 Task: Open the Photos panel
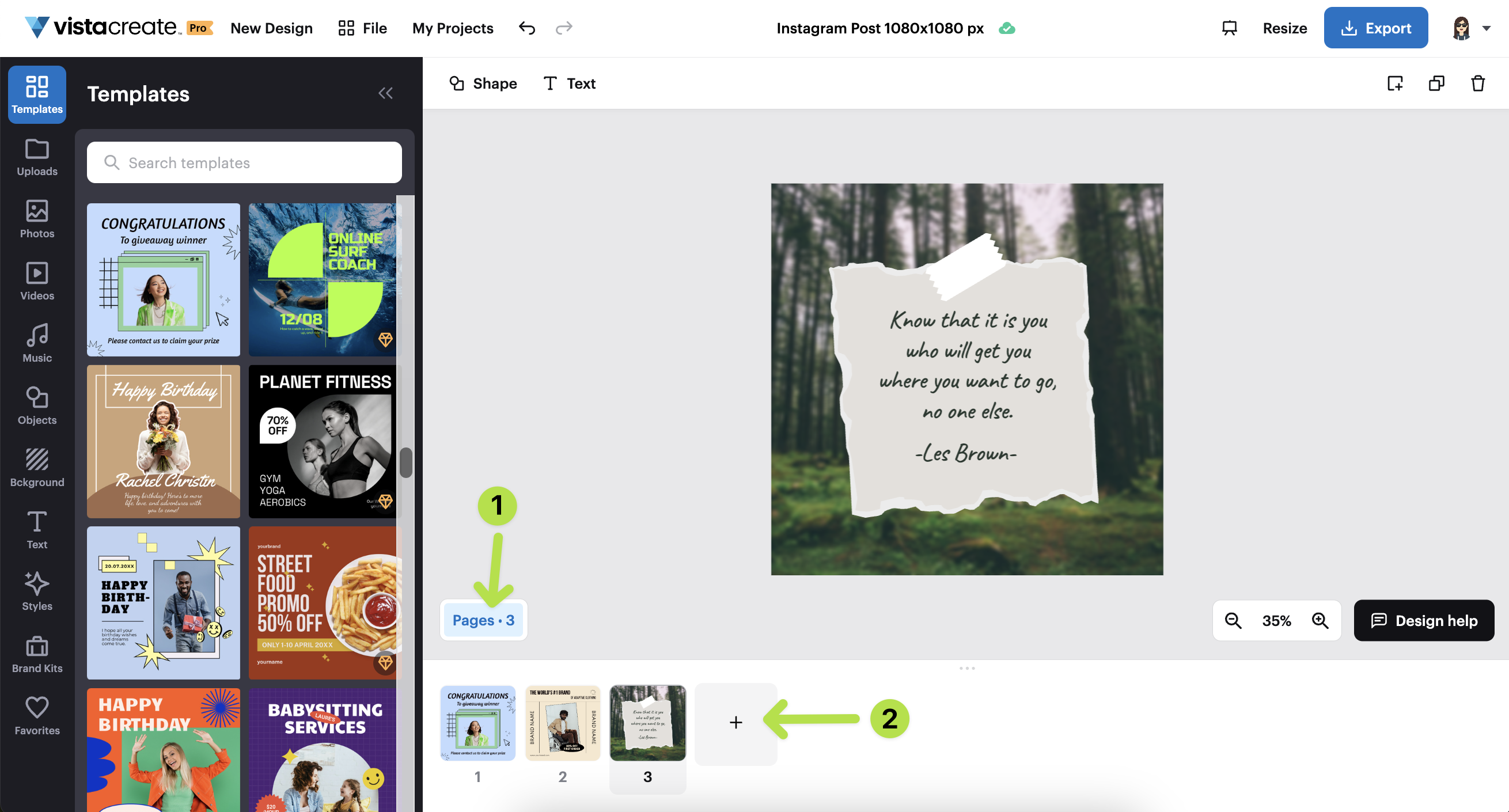pyautogui.click(x=37, y=219)
